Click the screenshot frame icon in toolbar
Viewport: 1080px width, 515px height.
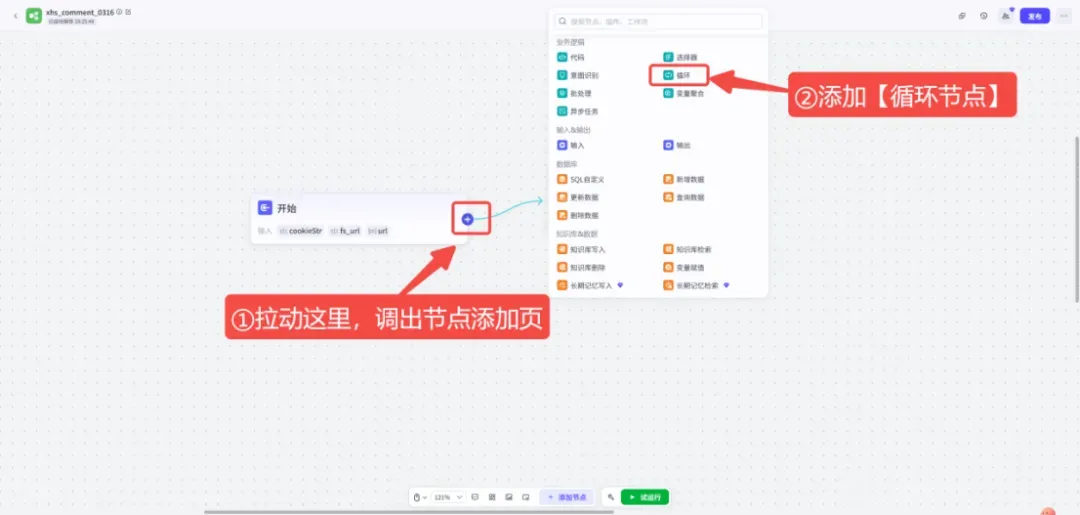(x=526, y=496)
